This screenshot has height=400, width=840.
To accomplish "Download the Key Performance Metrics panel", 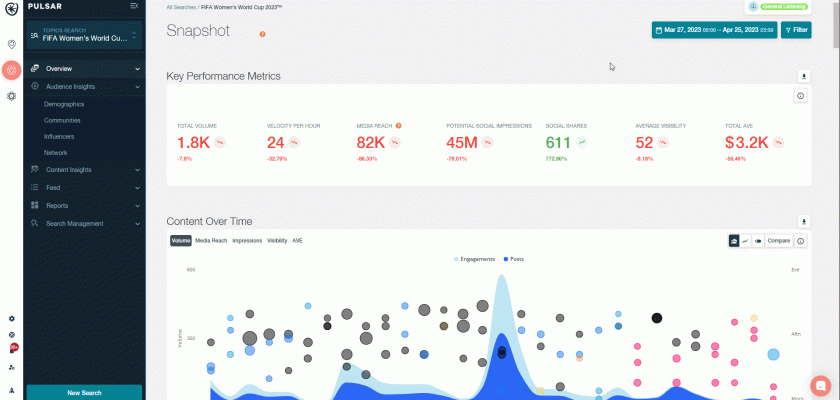I will 801,76.
